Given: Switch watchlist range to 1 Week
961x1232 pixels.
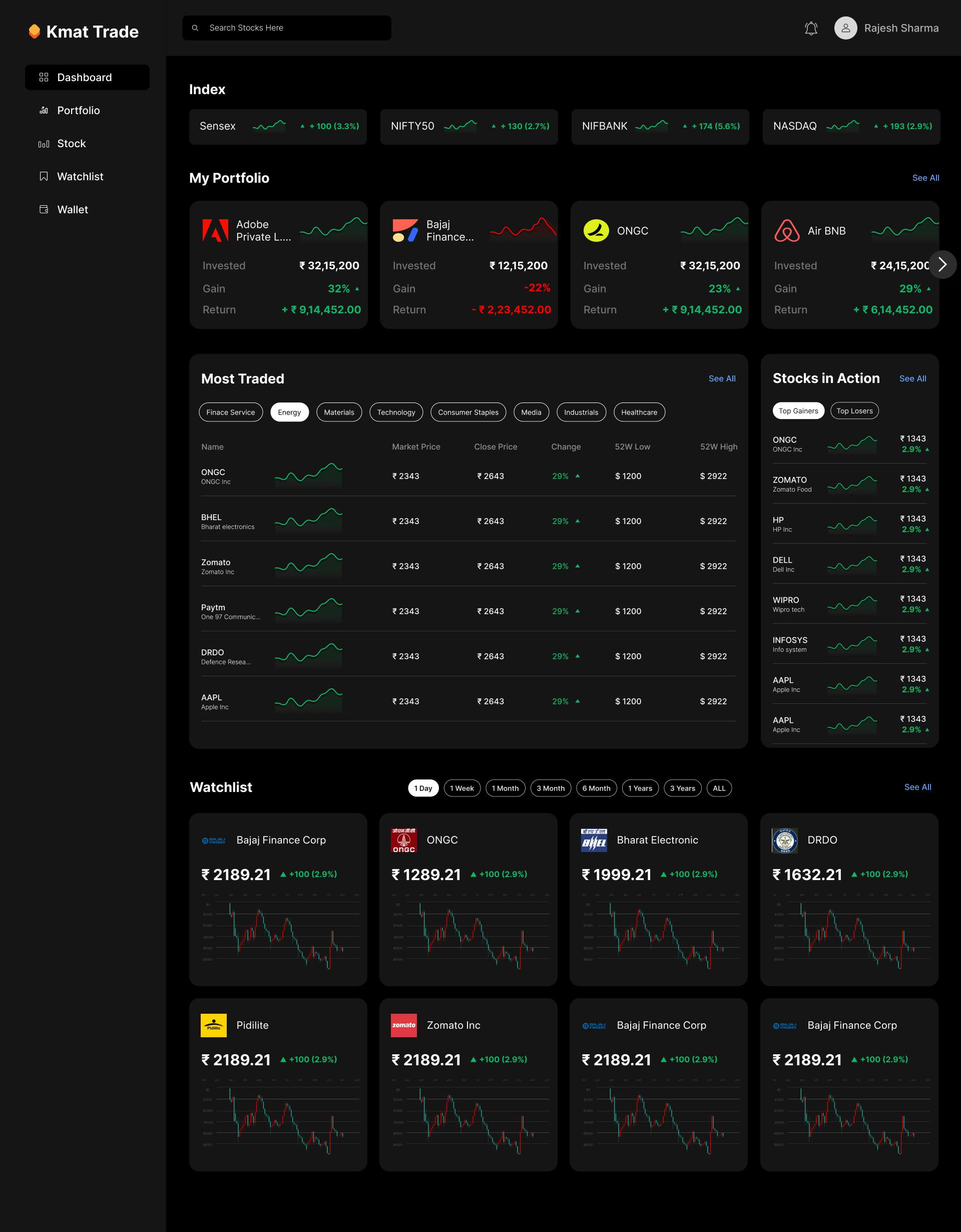Looking at the screenshot, I should click(461, 788).
